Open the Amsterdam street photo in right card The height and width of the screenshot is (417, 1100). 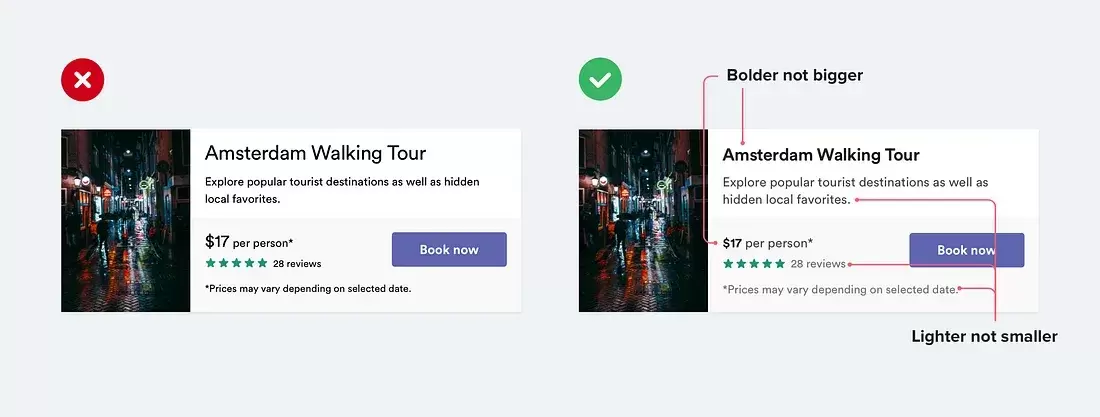(x=643, y=220)
